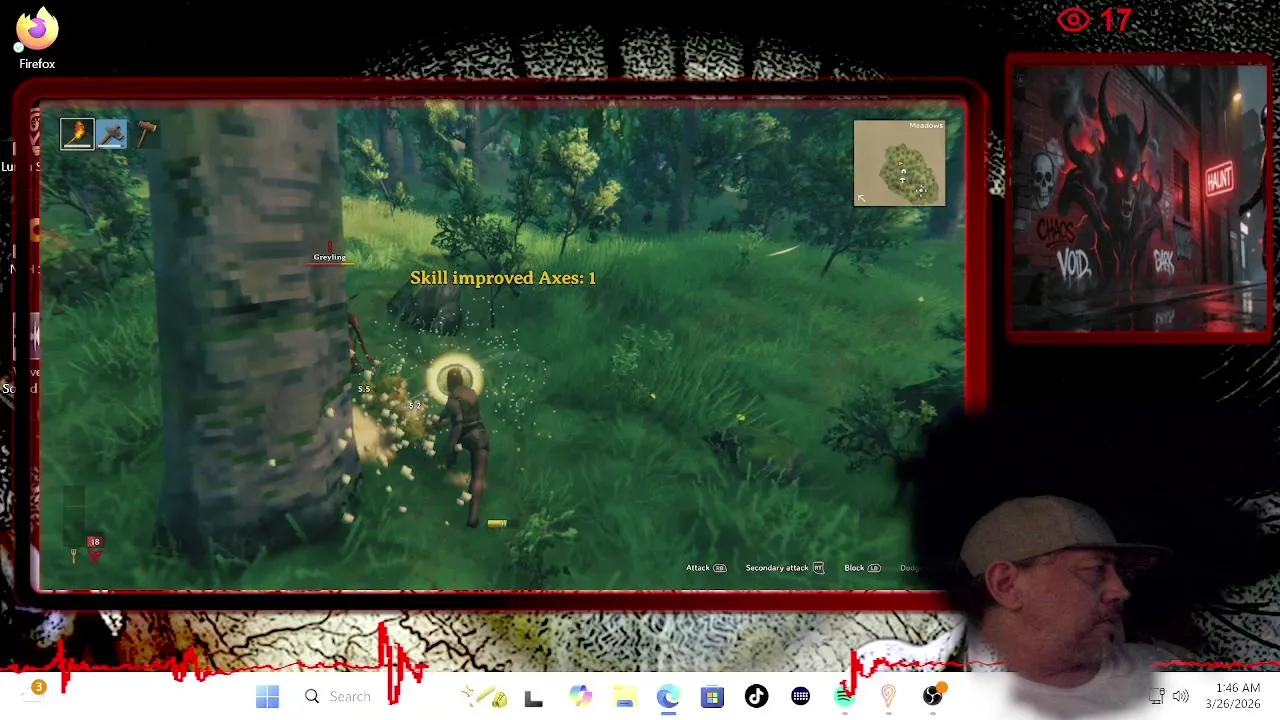Open Microsoft Store from taskbar
The image size is (1280, 720).
[x=712, y=697]
